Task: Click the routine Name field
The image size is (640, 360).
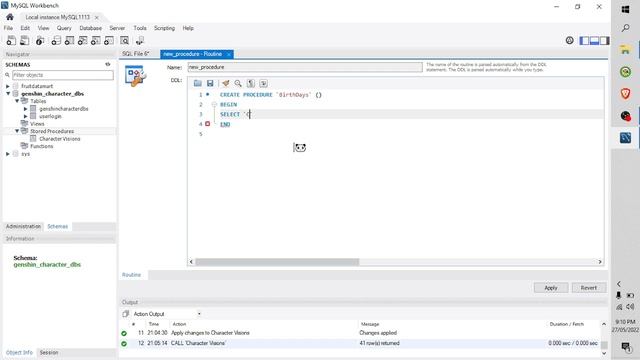Action: (305, 67)
